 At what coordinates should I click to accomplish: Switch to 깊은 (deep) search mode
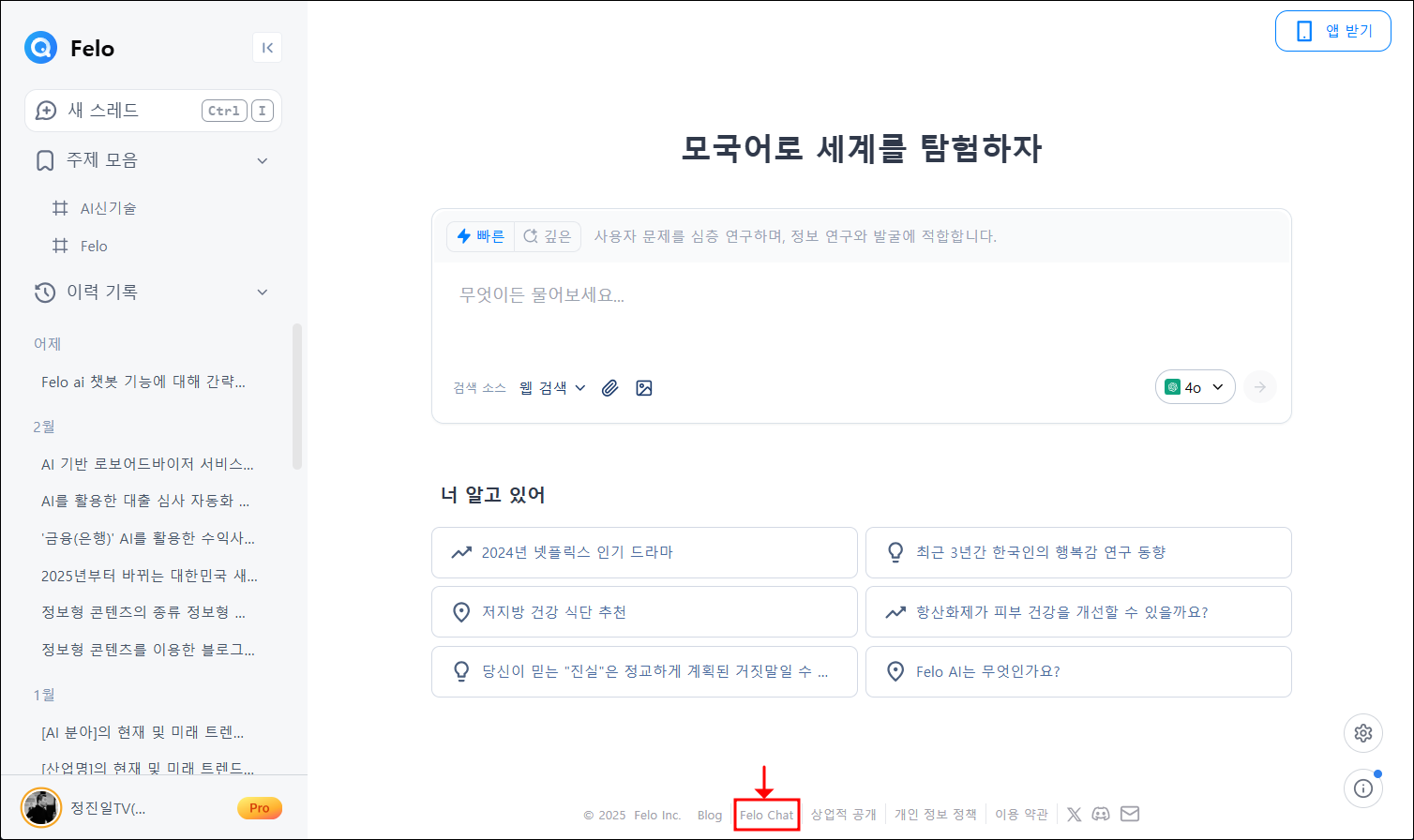point(548,236)
